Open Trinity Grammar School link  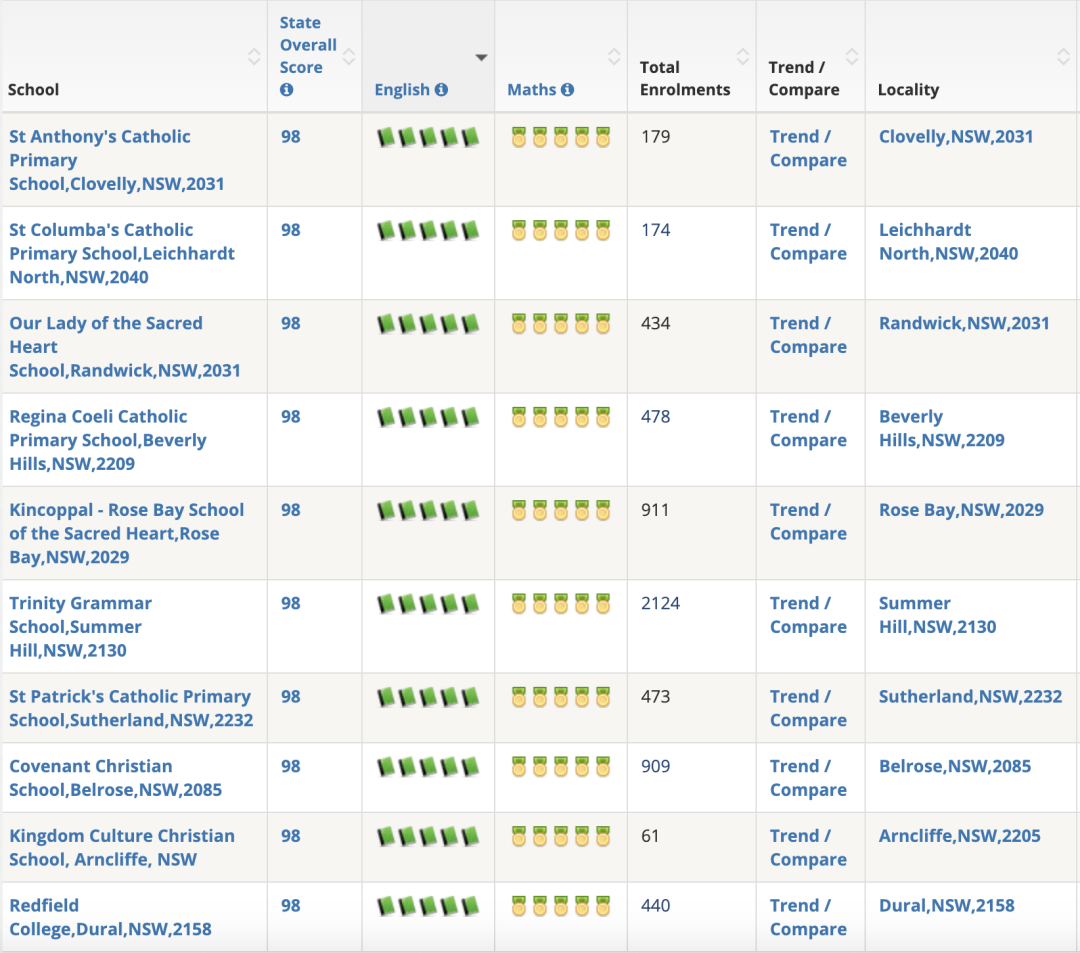(81, 627)
